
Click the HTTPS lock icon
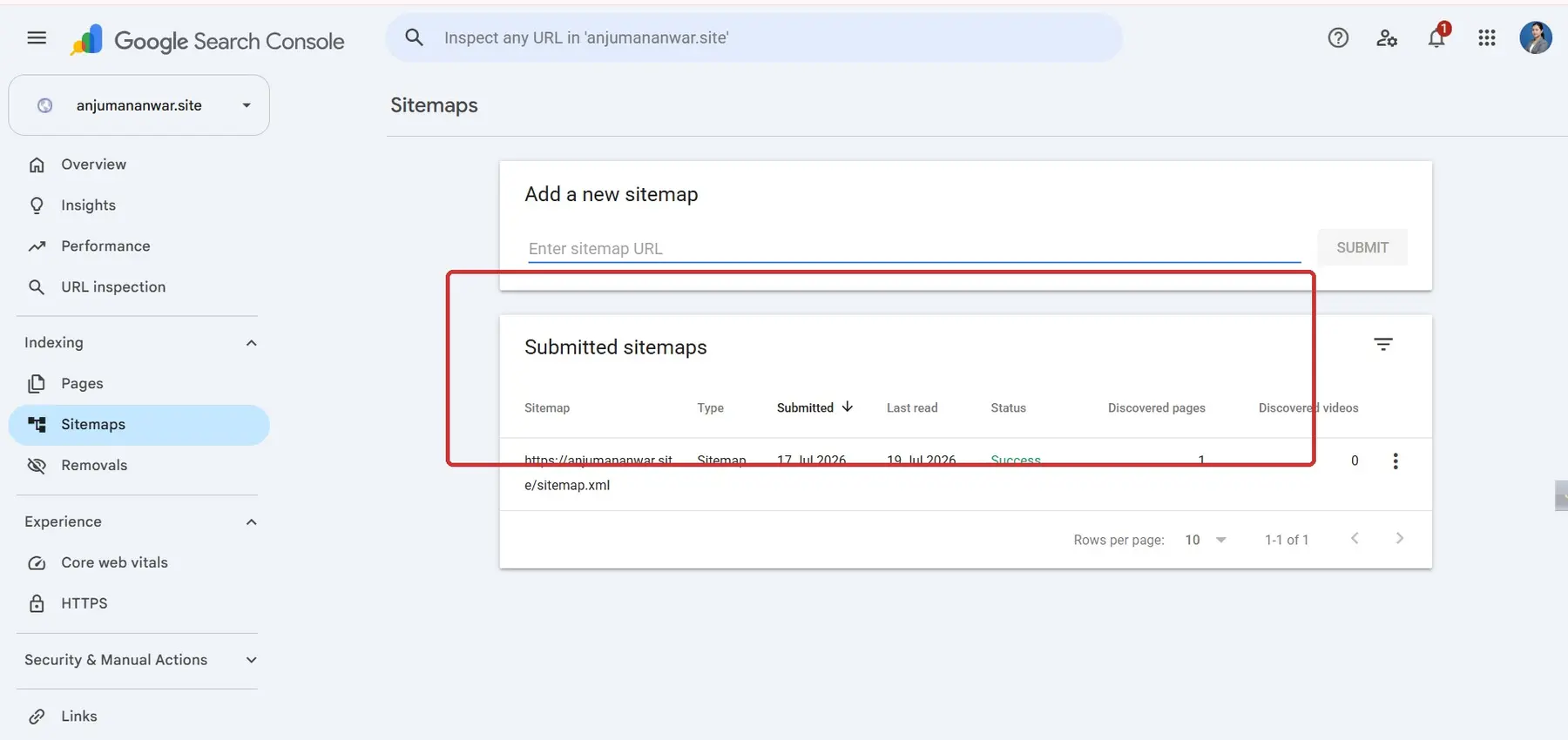(x=37, y=603)
